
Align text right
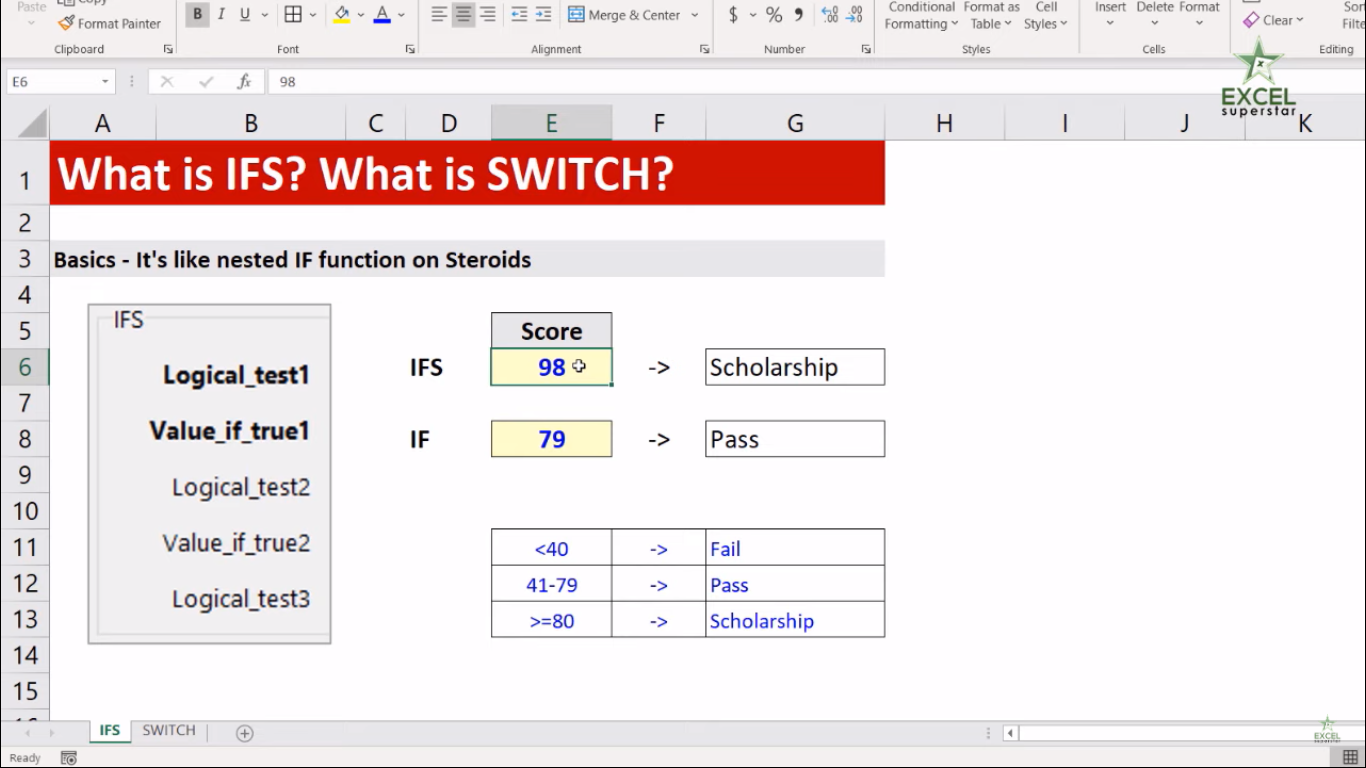pos(487,14)
